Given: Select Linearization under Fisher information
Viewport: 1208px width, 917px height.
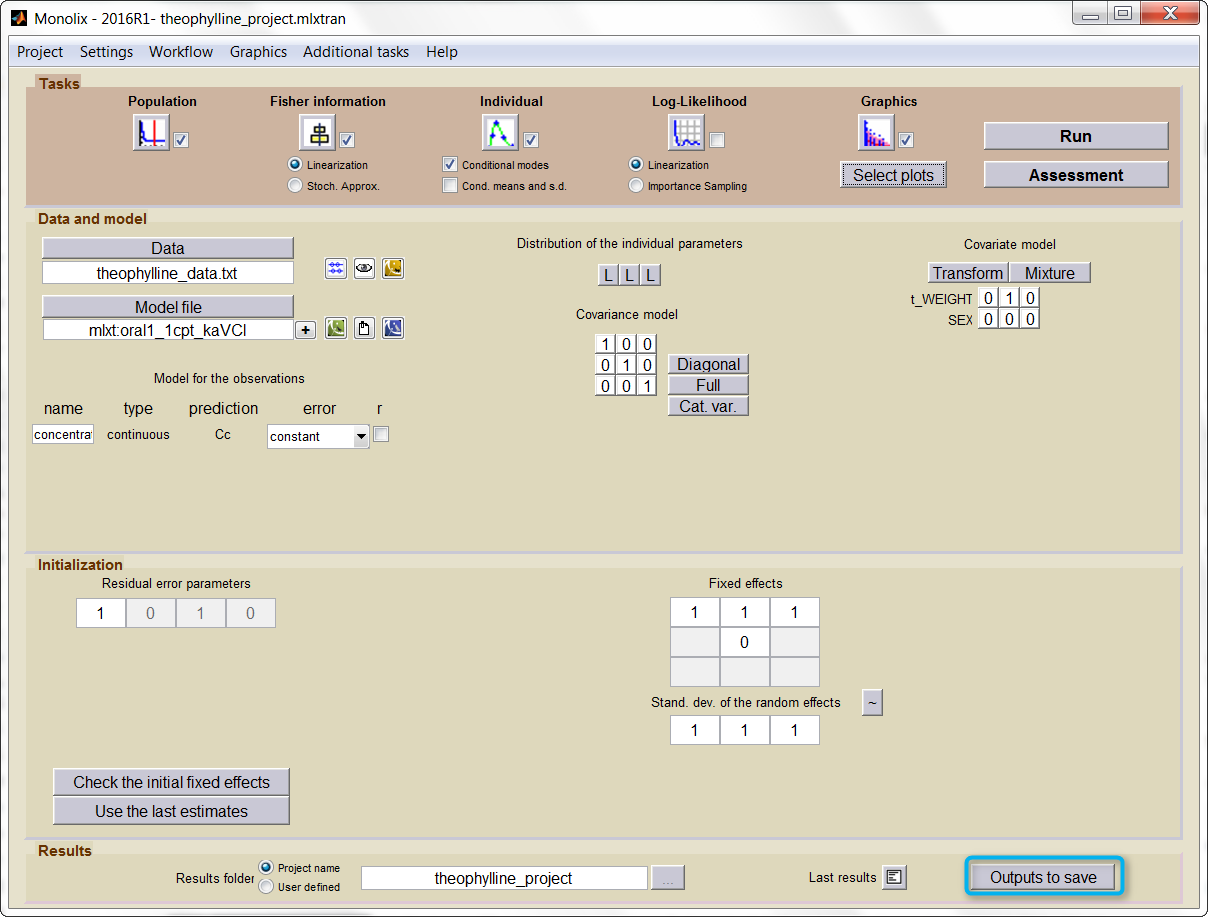Looking at the screenshot, I should (x=295, y=164).
